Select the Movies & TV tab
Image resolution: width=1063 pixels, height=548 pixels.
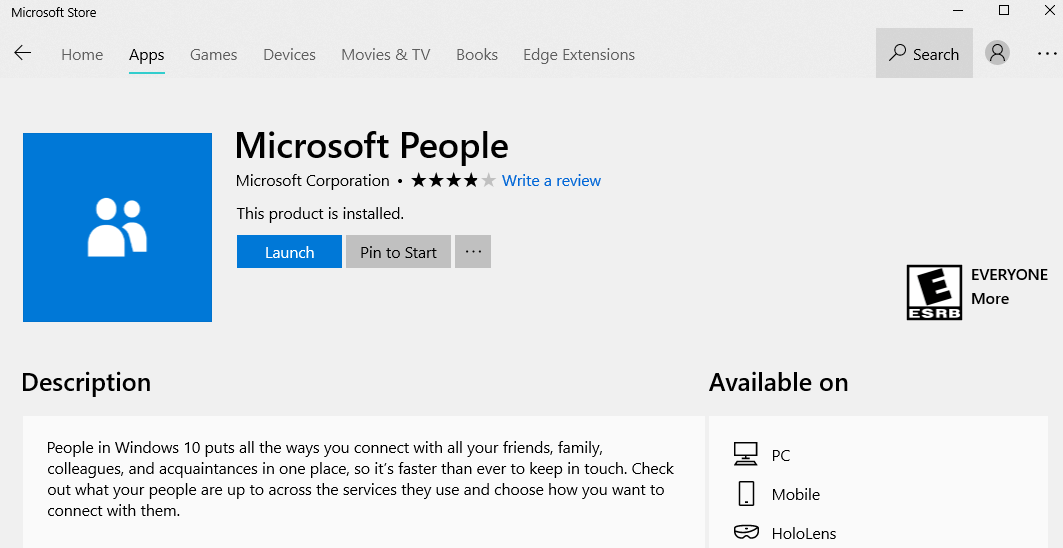[385, 55]
